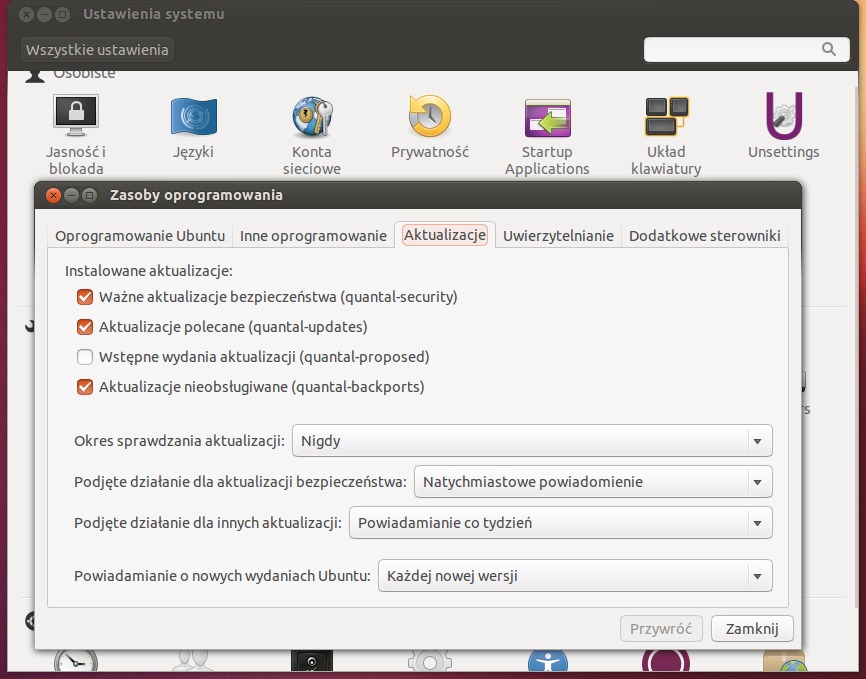Maximize the Zasoby oprogramowania dialog

pos(89,195)
